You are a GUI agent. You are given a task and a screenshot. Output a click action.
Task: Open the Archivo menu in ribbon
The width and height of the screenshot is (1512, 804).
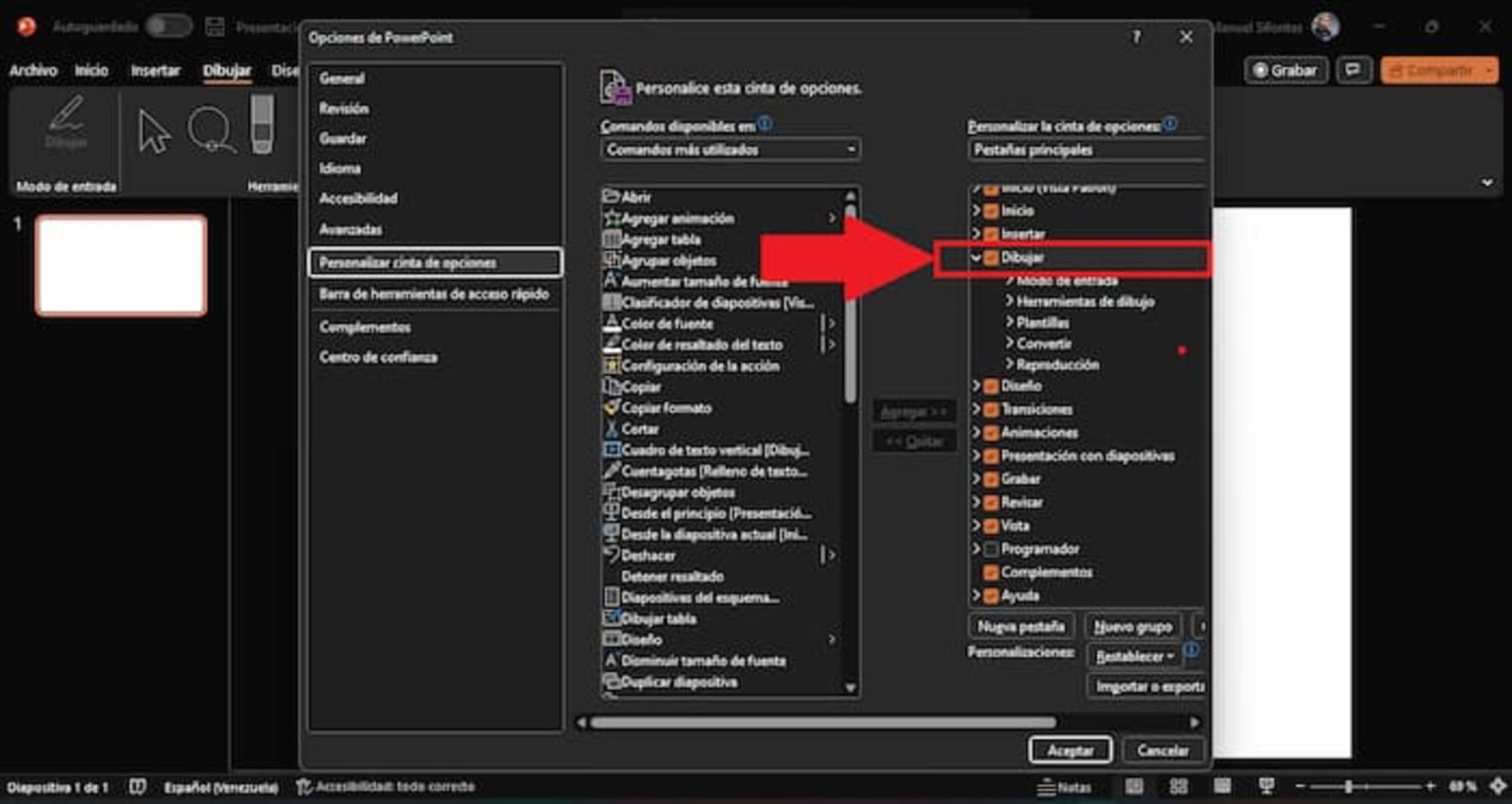(34, 70)
